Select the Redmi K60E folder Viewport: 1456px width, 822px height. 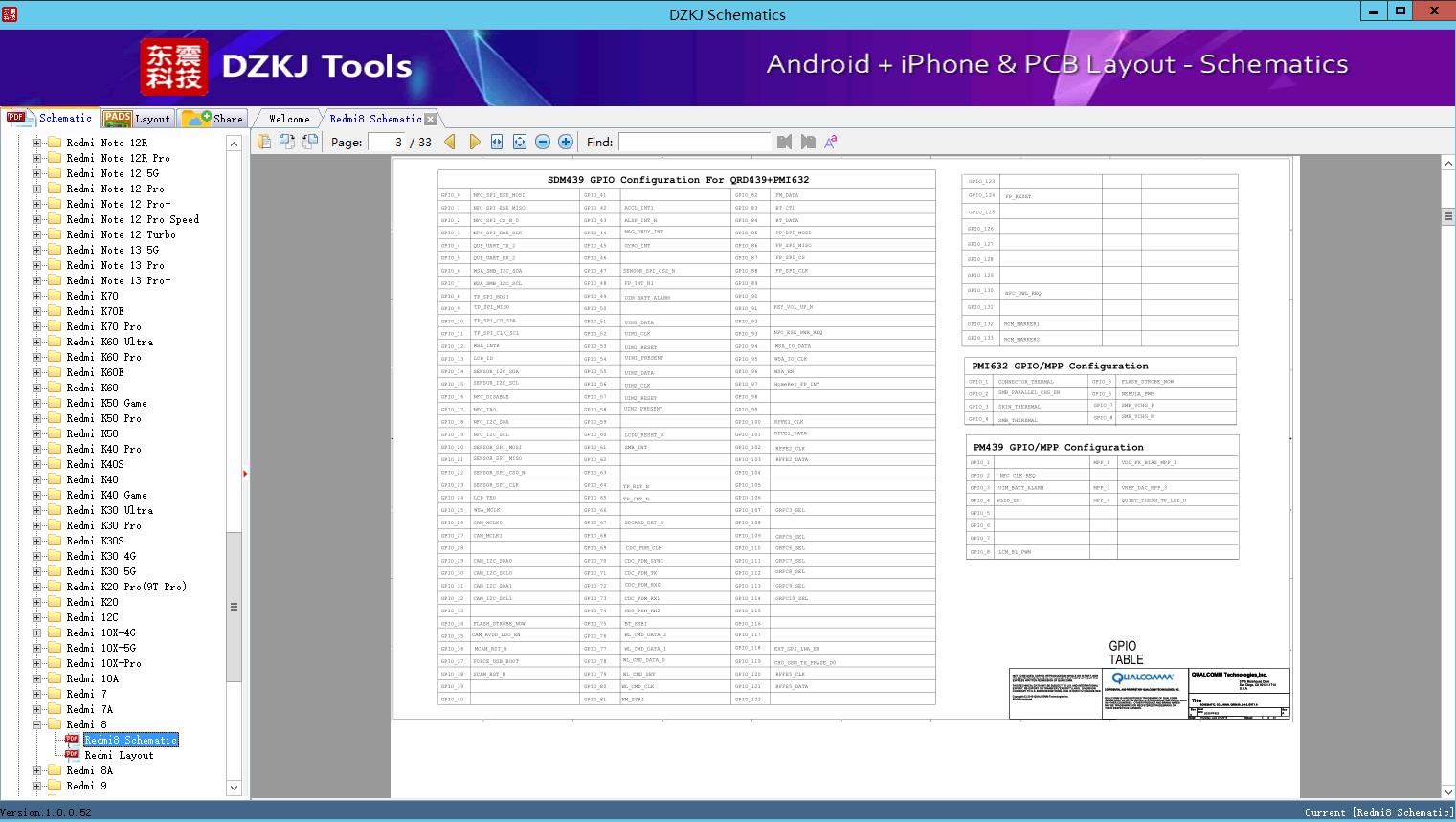pos(96,372)
